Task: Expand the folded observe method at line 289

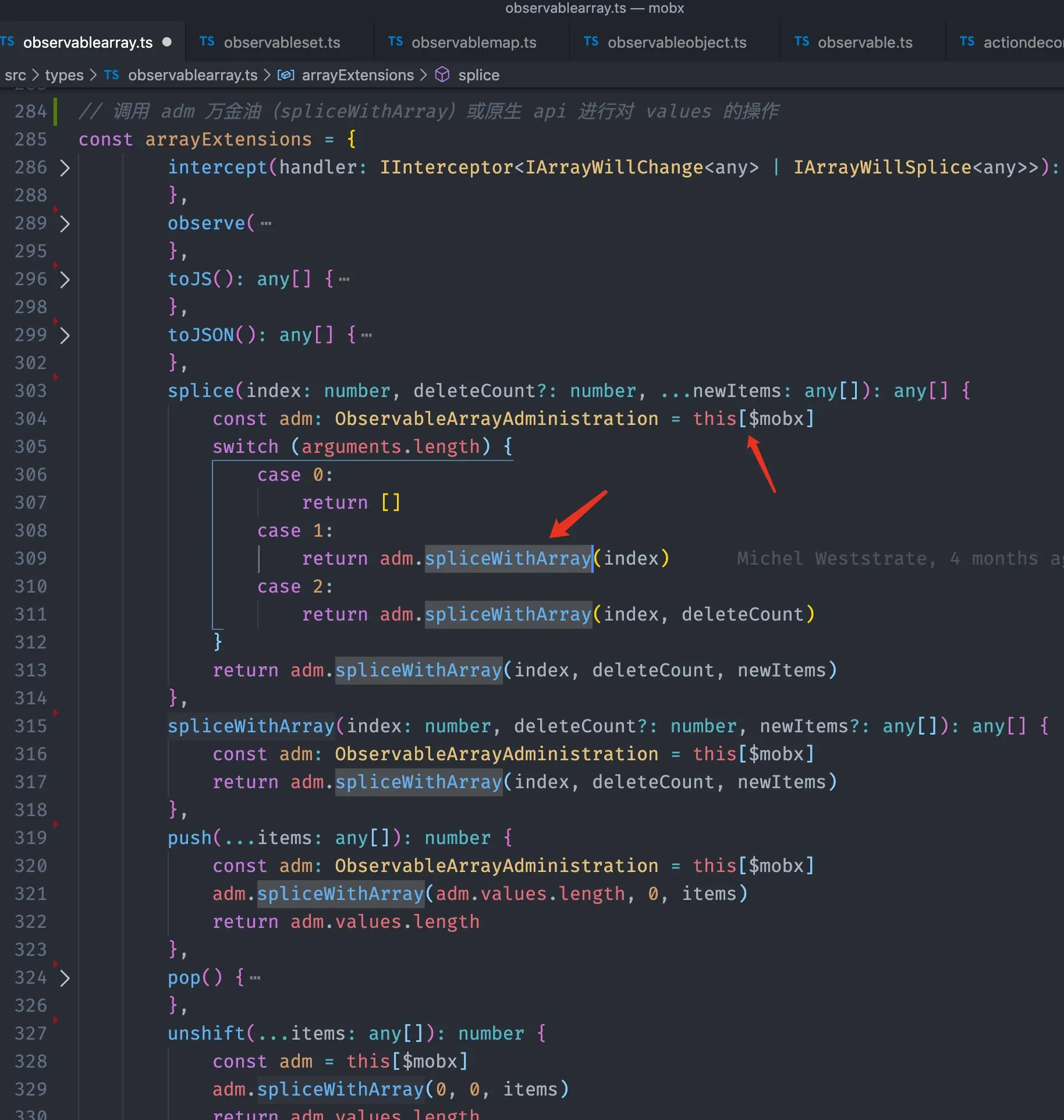Action: (65, 224)
